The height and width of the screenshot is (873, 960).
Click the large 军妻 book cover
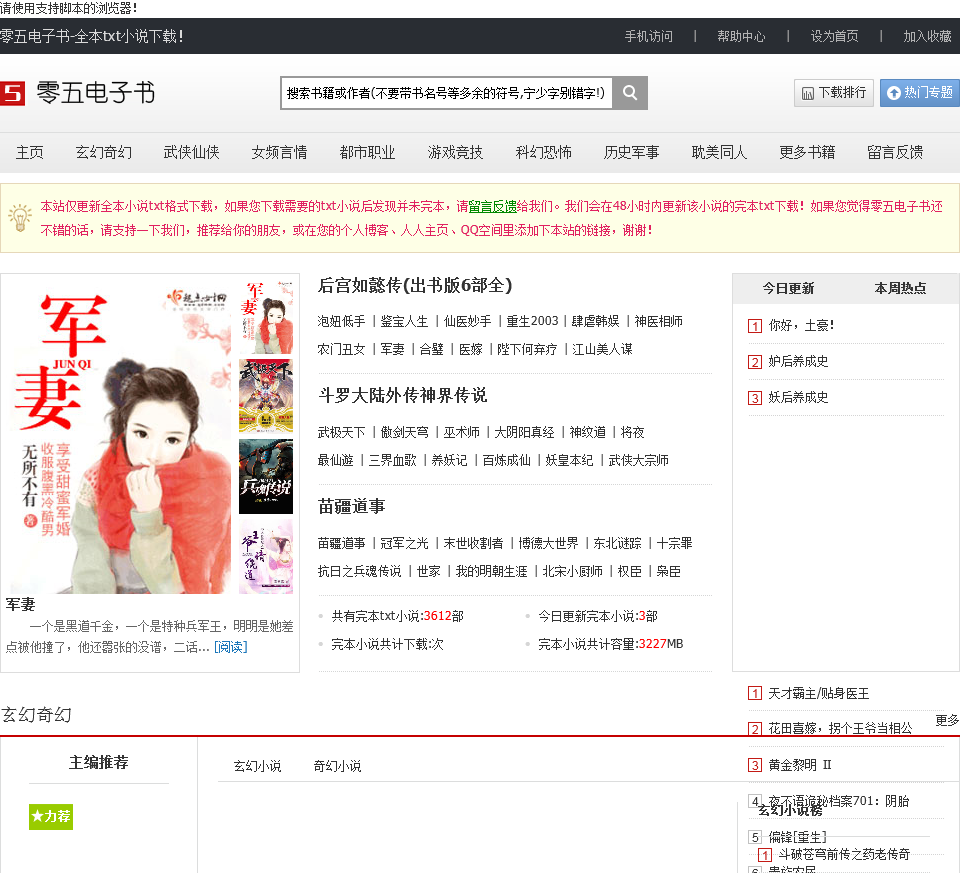(x=121, y=436)
